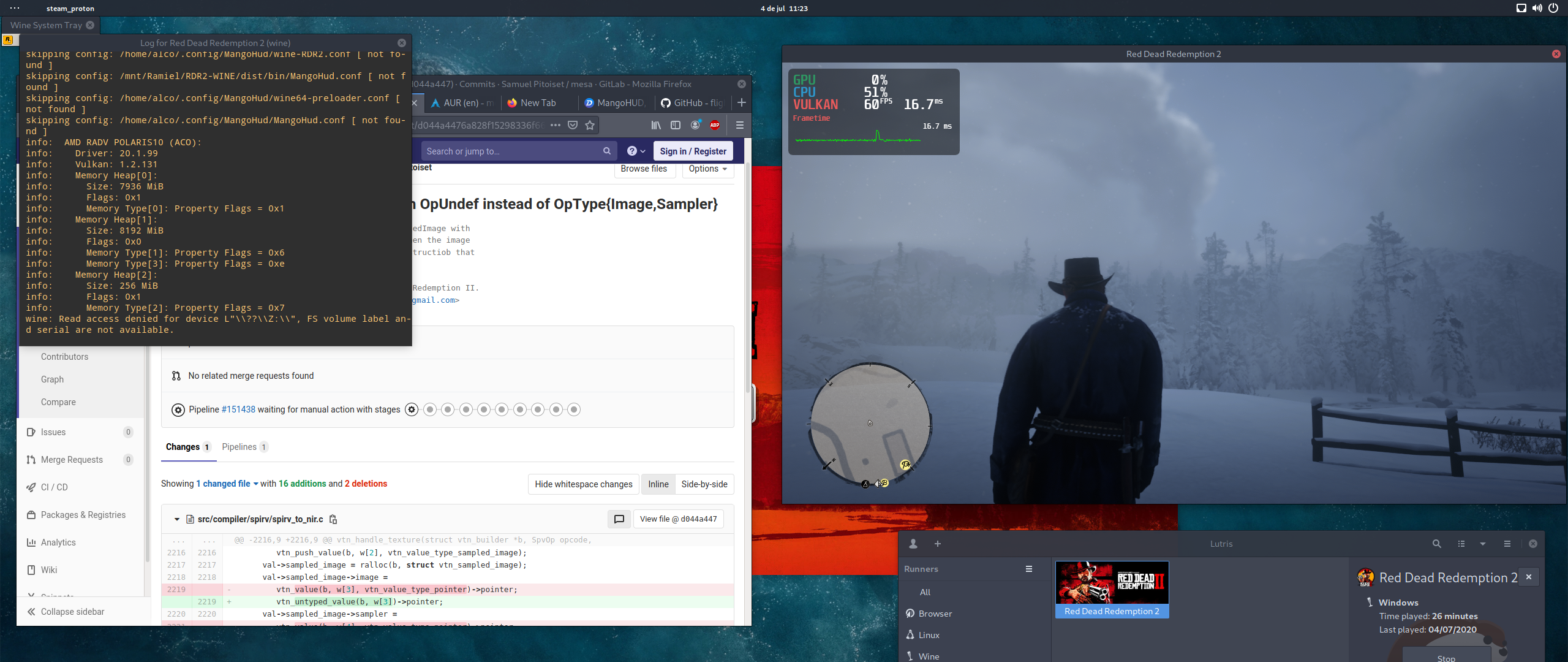
Task: Expand the Options dropdown on commit page
Action: [x=707, y=169]
